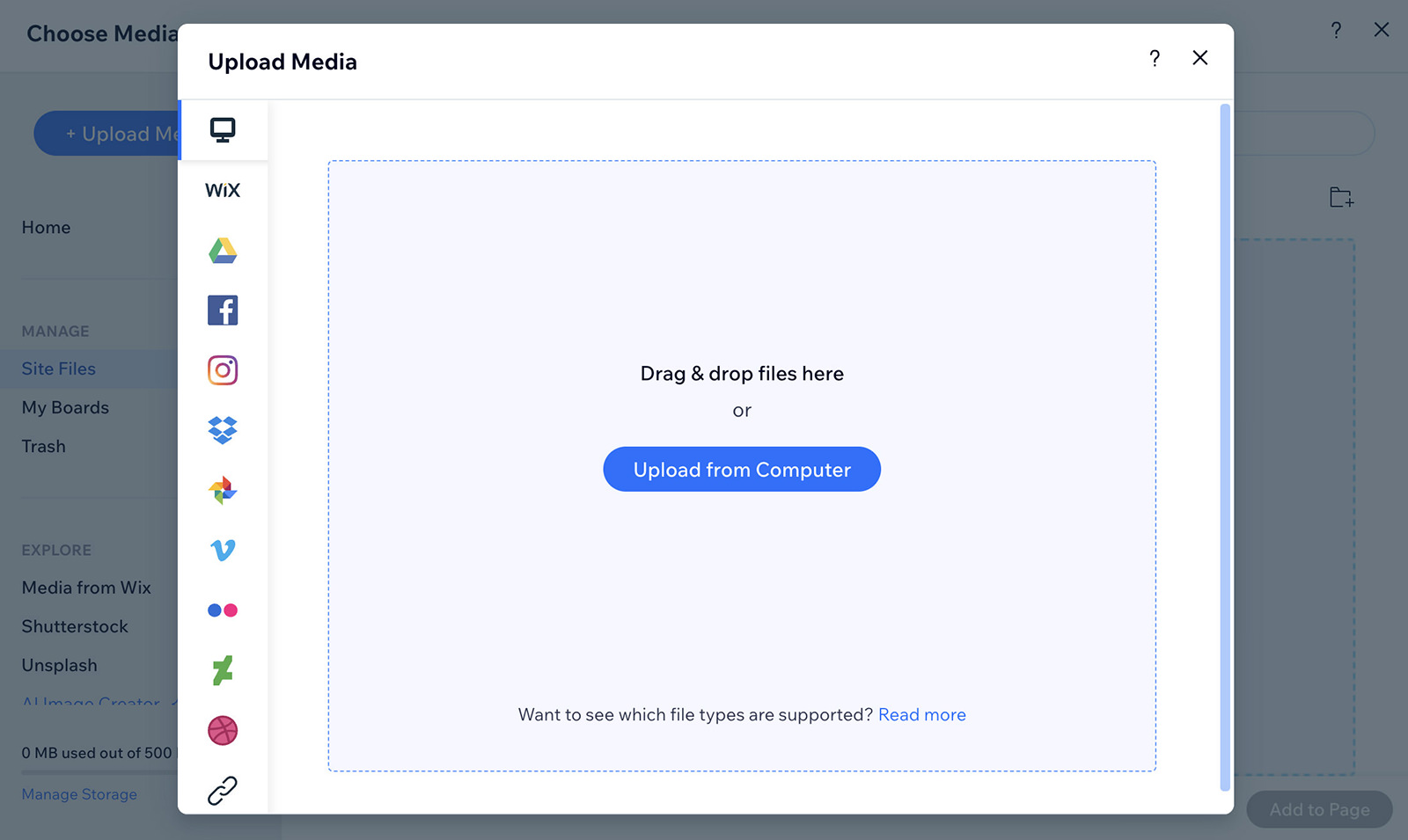This screenshot has height=840, width=1408.
Task: Select the My Computer upload source icon
Action: [x=223, y=130]
